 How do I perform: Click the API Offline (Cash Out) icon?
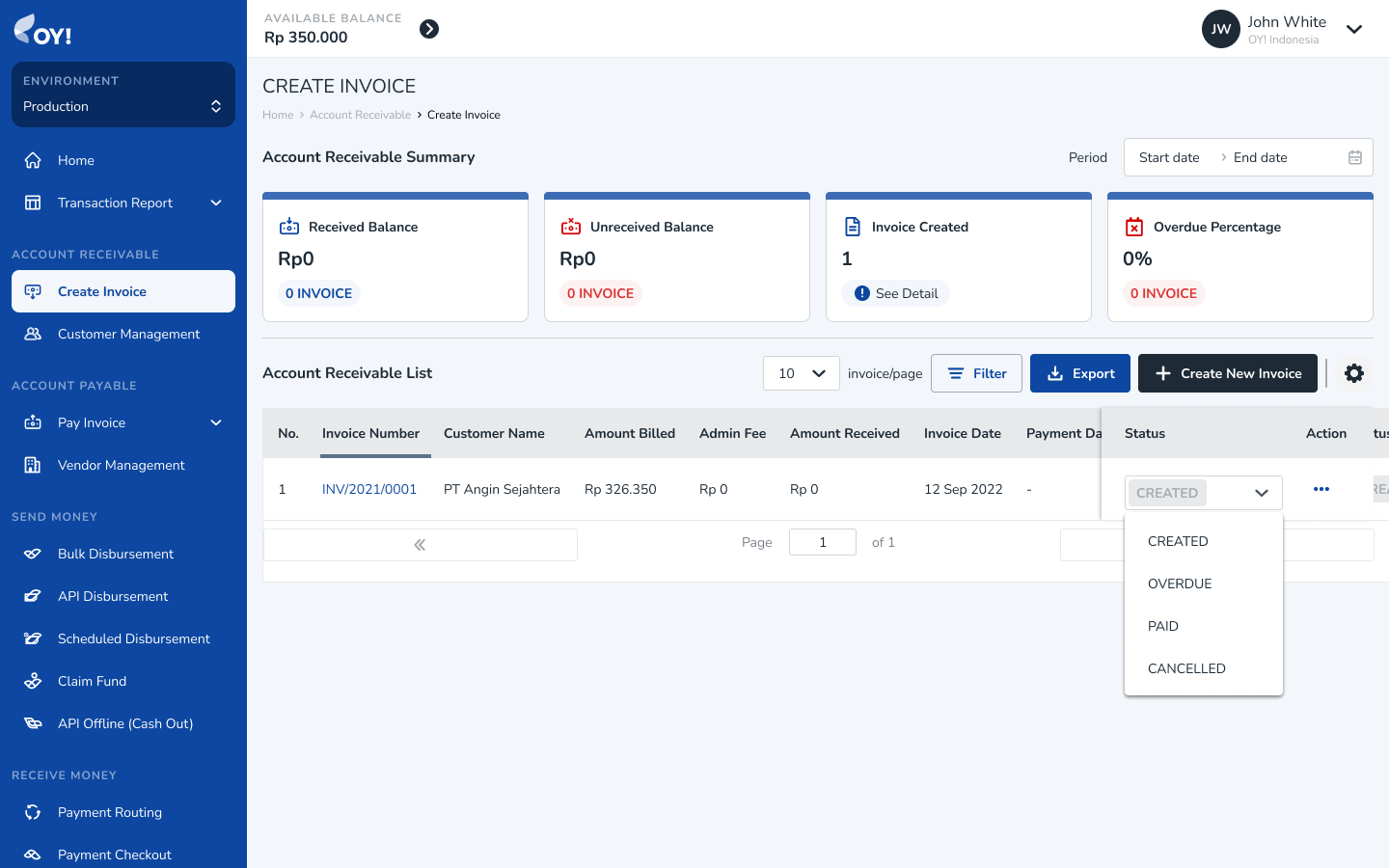pos(33,723)
